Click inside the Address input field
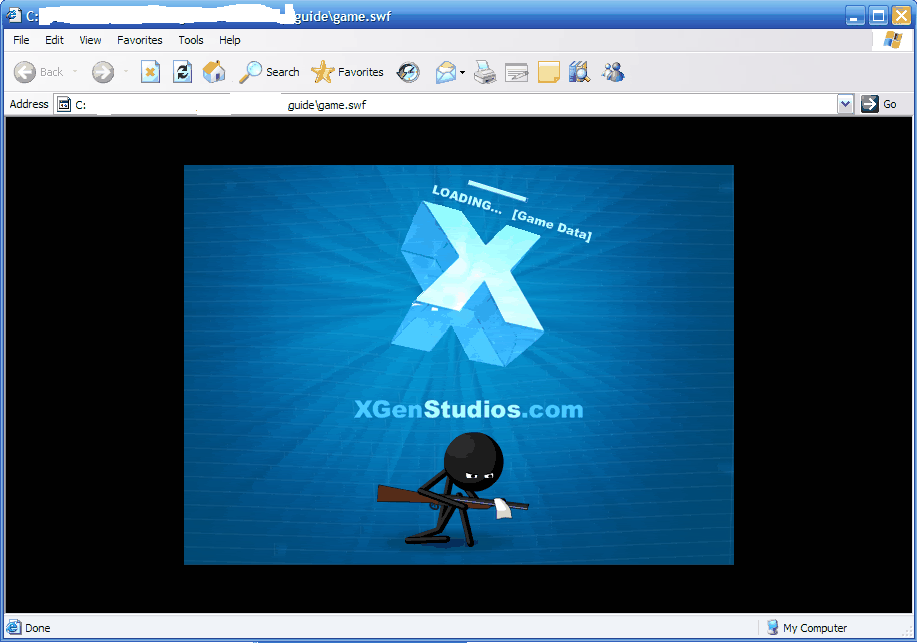The width and height of the screenshot is (917, 643). tap(450, 104)
